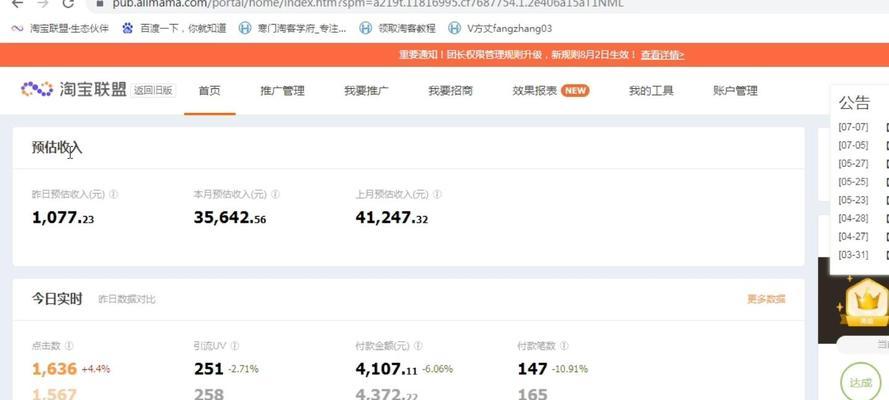Open 效果报表 menu

pos(535,91)
